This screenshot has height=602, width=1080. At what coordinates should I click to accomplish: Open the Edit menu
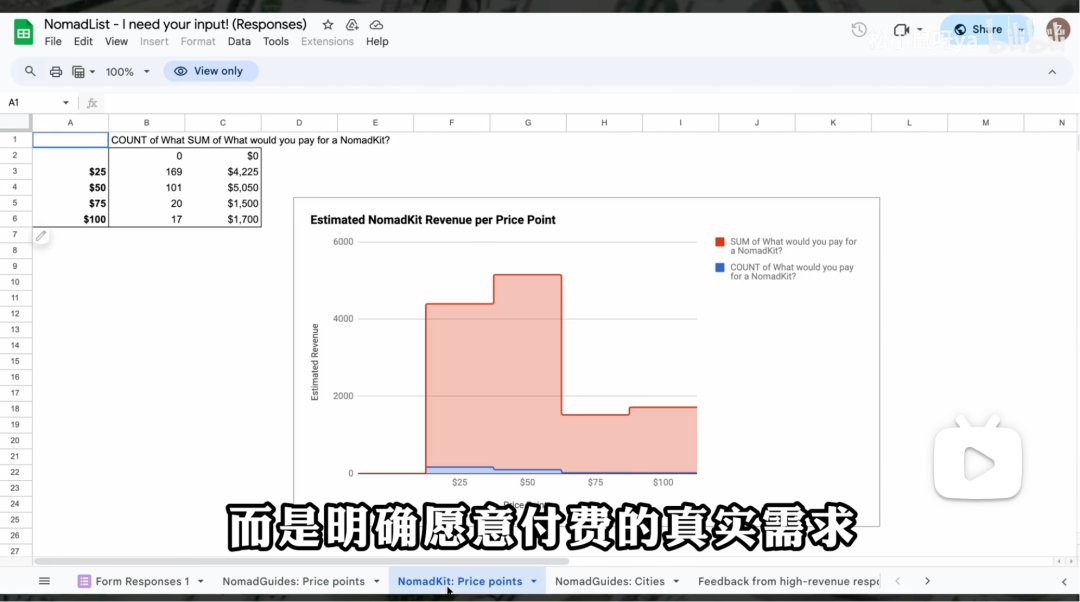point(83,41)
